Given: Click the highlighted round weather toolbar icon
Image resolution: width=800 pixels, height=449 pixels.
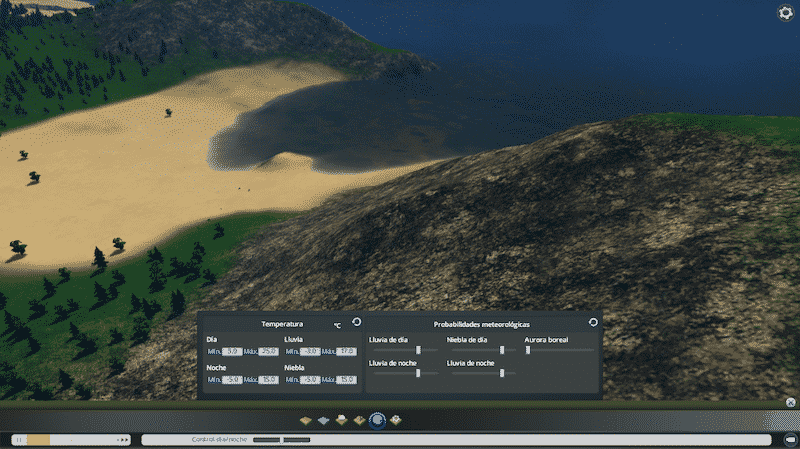Looking at the screenshot, I should pos(377,421).
